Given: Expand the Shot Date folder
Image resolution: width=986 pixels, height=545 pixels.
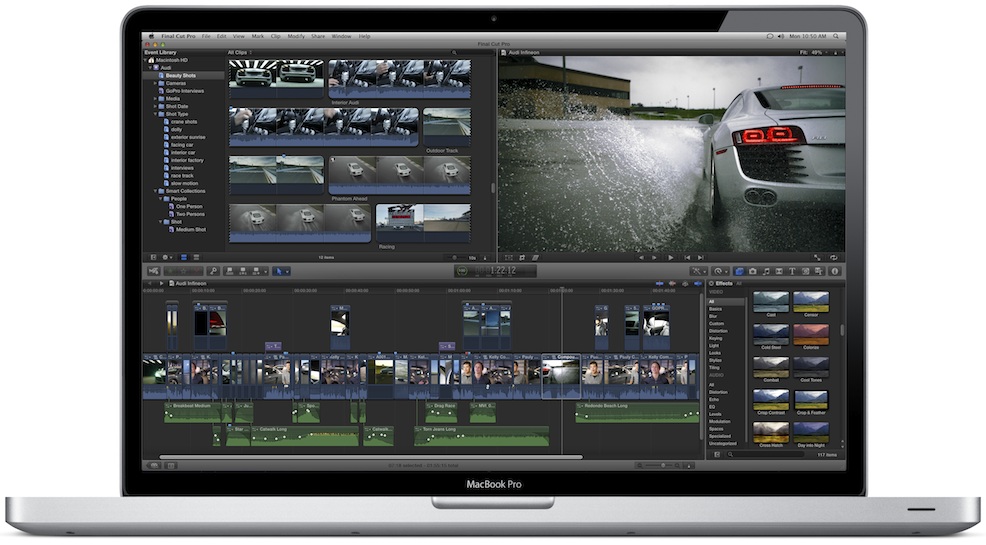Looking at the screenshot, I should pyautogui.click(x=155, y=106).
